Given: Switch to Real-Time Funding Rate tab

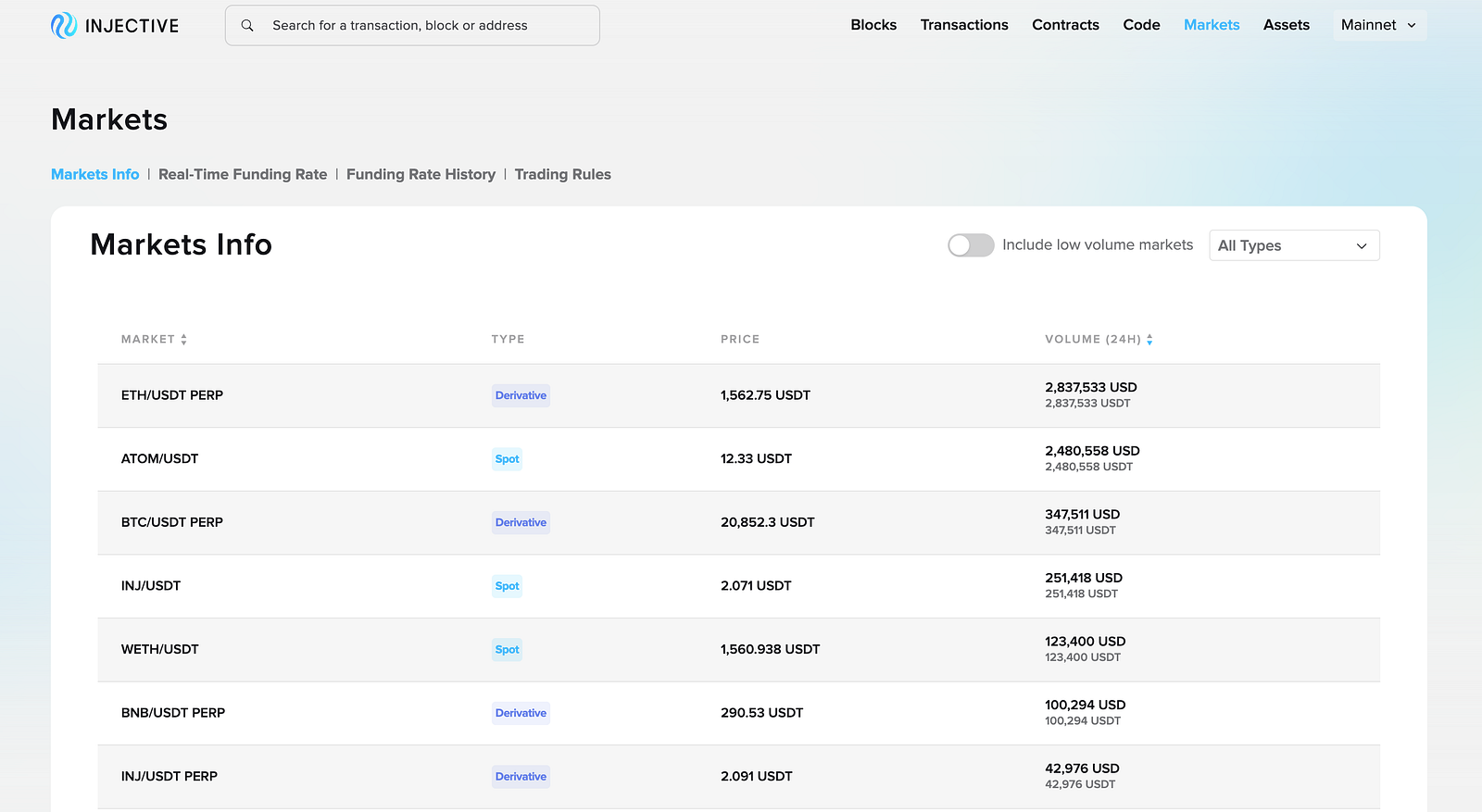Looking at the screenshot, I should (243, 174).
